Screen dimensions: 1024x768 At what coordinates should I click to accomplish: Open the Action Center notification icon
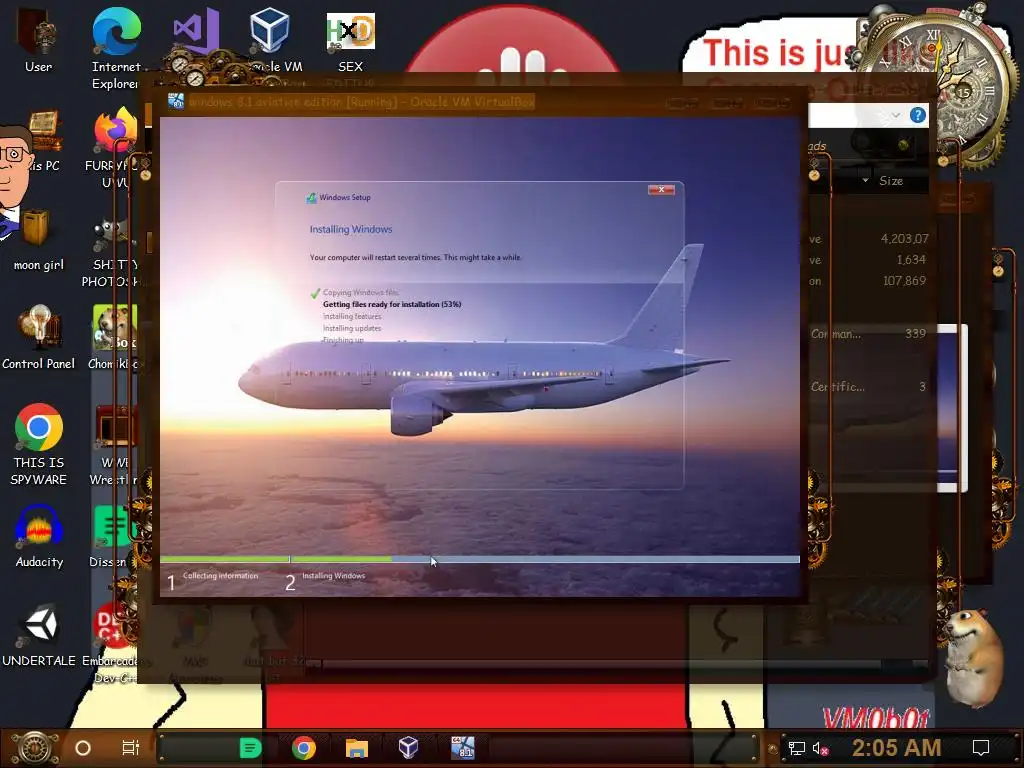[981, 748]
